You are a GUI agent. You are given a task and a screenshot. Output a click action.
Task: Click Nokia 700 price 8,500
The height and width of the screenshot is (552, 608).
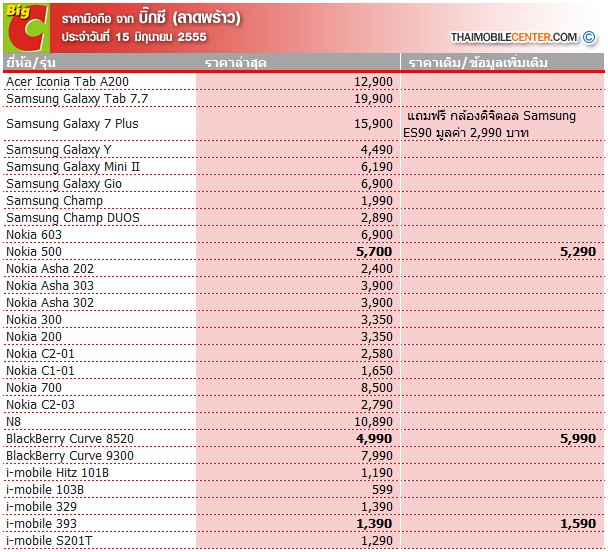click(377, 388)
